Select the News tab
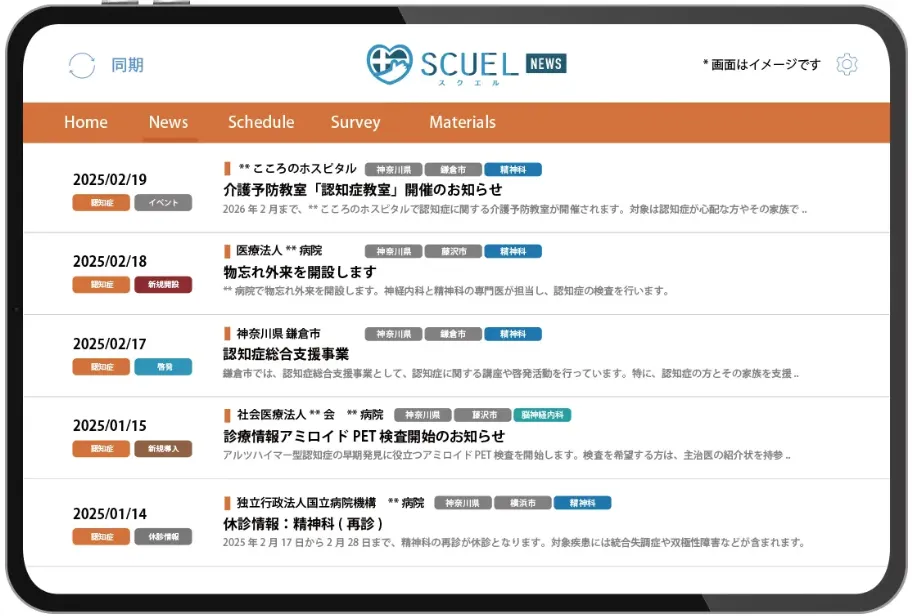Image resolution: width=912 pixels, height=616 pixels. click(x=168, y=122)
